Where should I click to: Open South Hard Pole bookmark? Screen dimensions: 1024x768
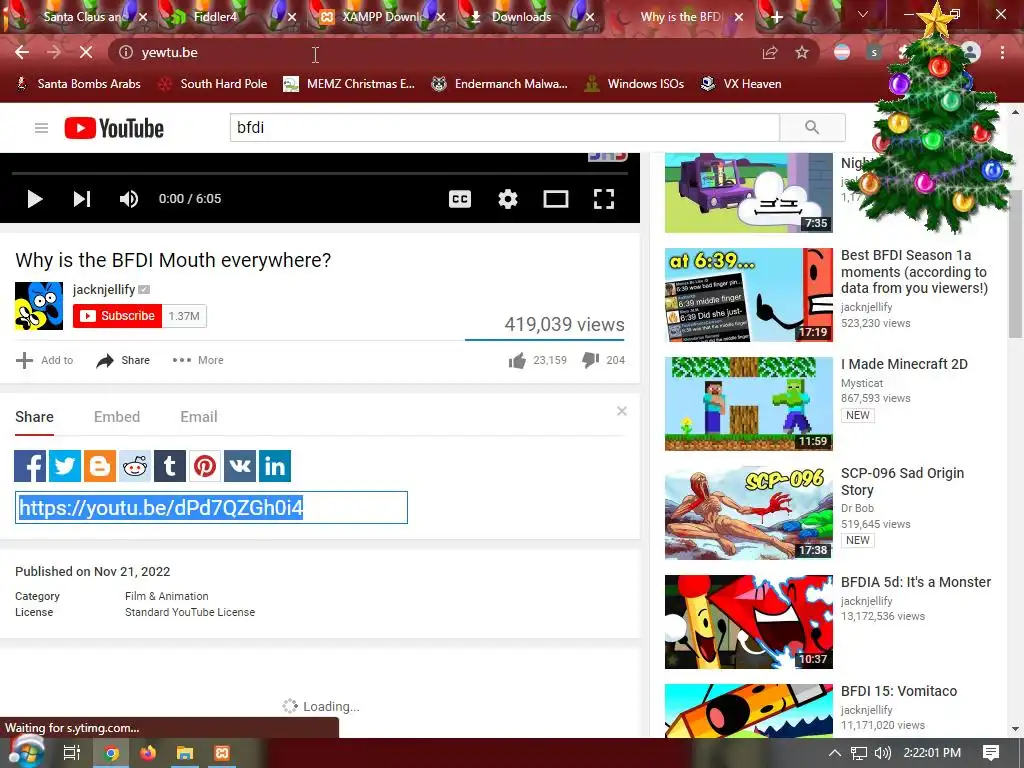tap(213, 84)
